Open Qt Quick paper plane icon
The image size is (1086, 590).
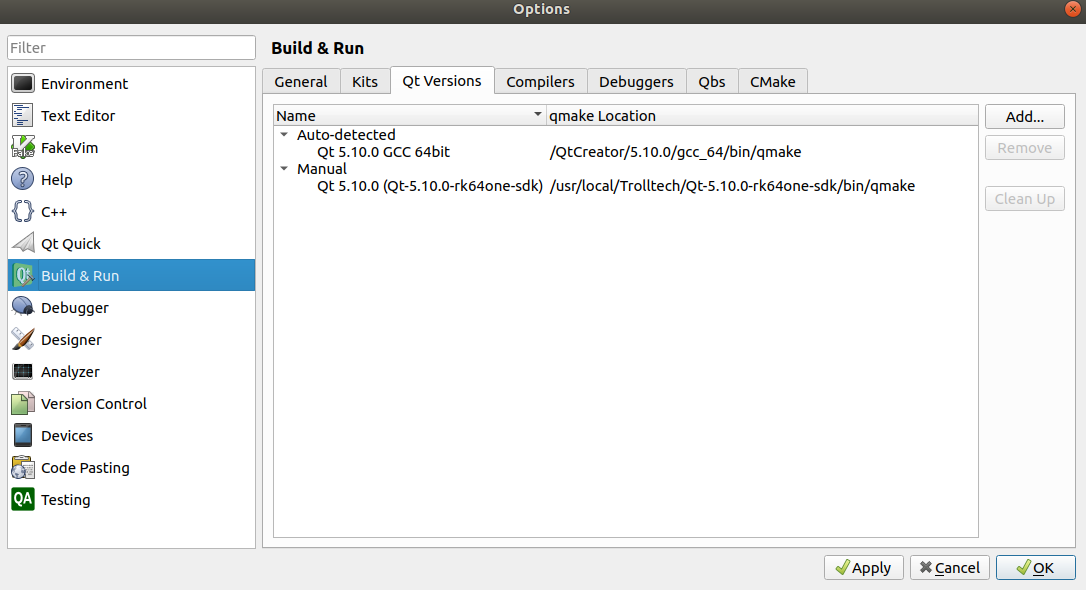click(x=23, y=243)
